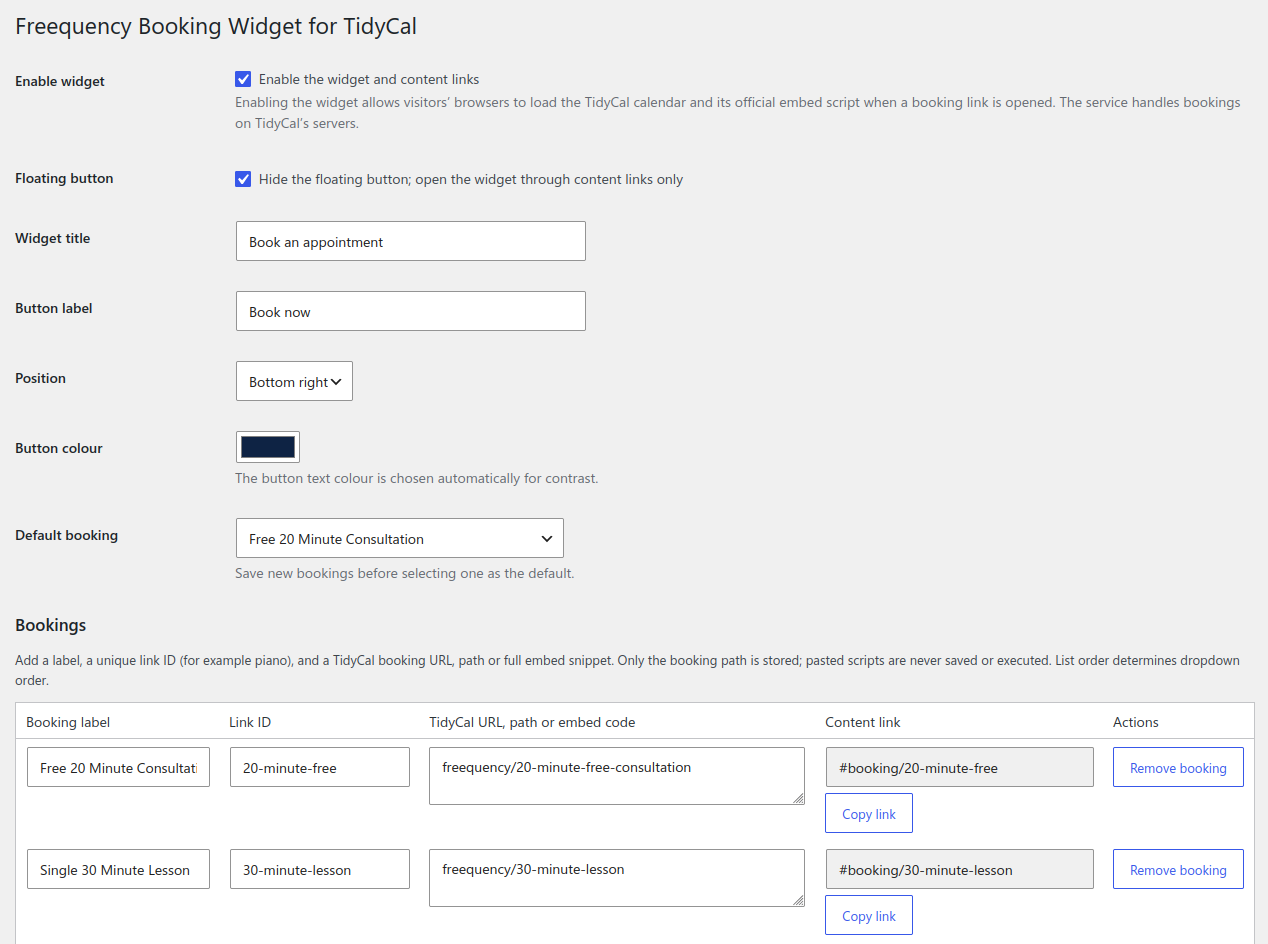Edit the 20-minute-free Link ID field
The width and height of the screenshot is (1268, 944).
[x=319, y=767]
